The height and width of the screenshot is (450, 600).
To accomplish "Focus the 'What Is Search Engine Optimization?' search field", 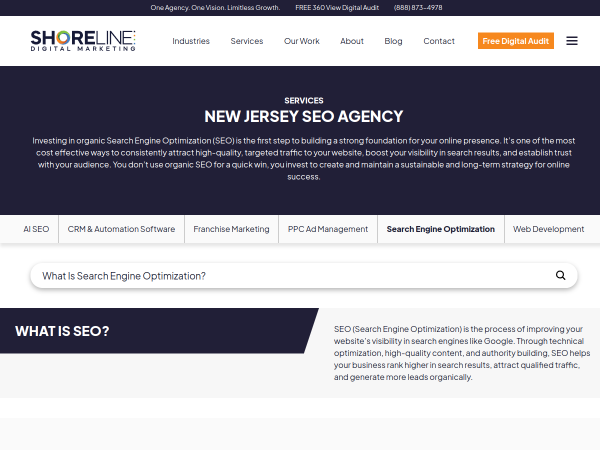I will click(x=304, y=276).
